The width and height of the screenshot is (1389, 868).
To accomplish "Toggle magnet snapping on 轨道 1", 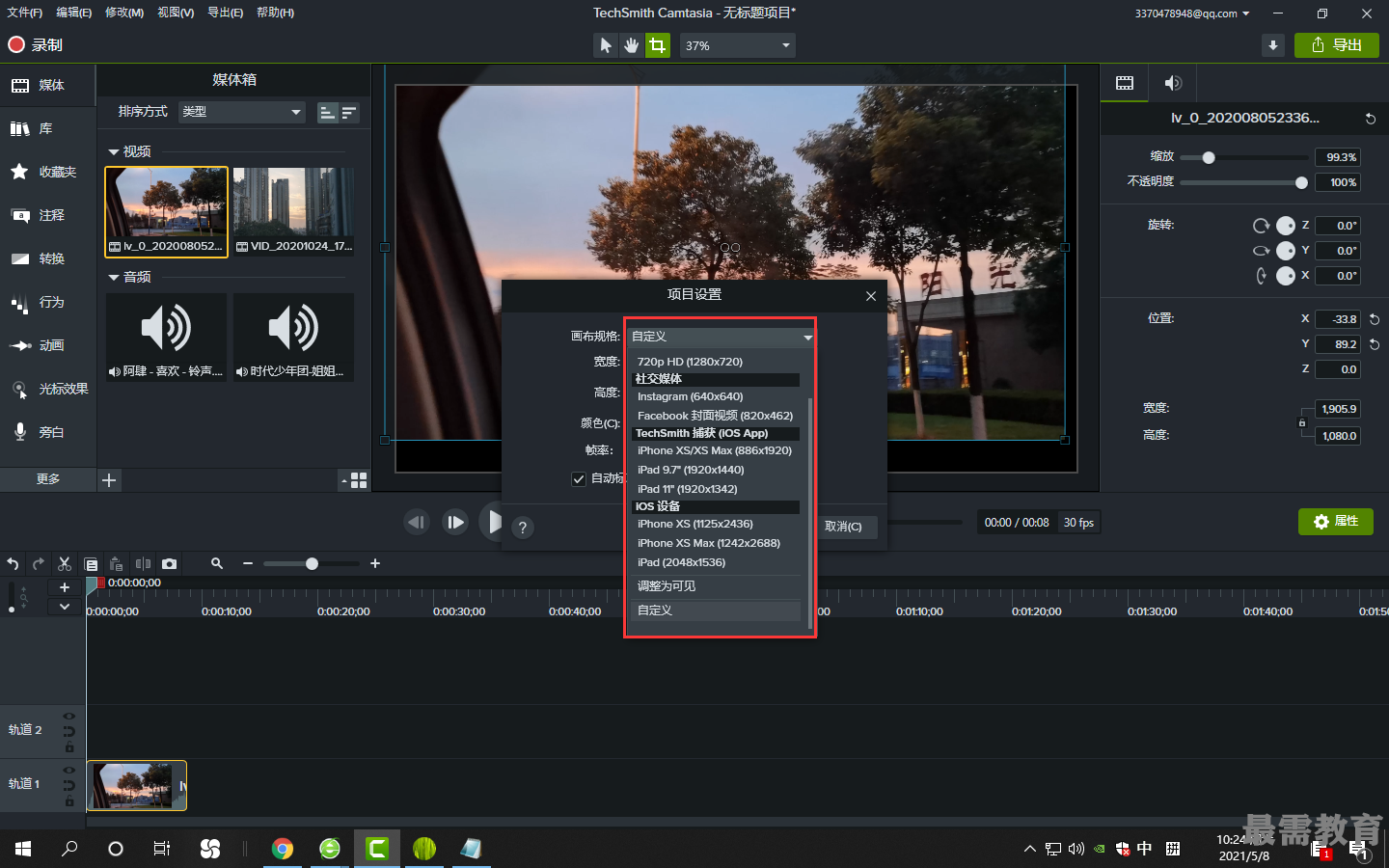I will coord(68,785).
